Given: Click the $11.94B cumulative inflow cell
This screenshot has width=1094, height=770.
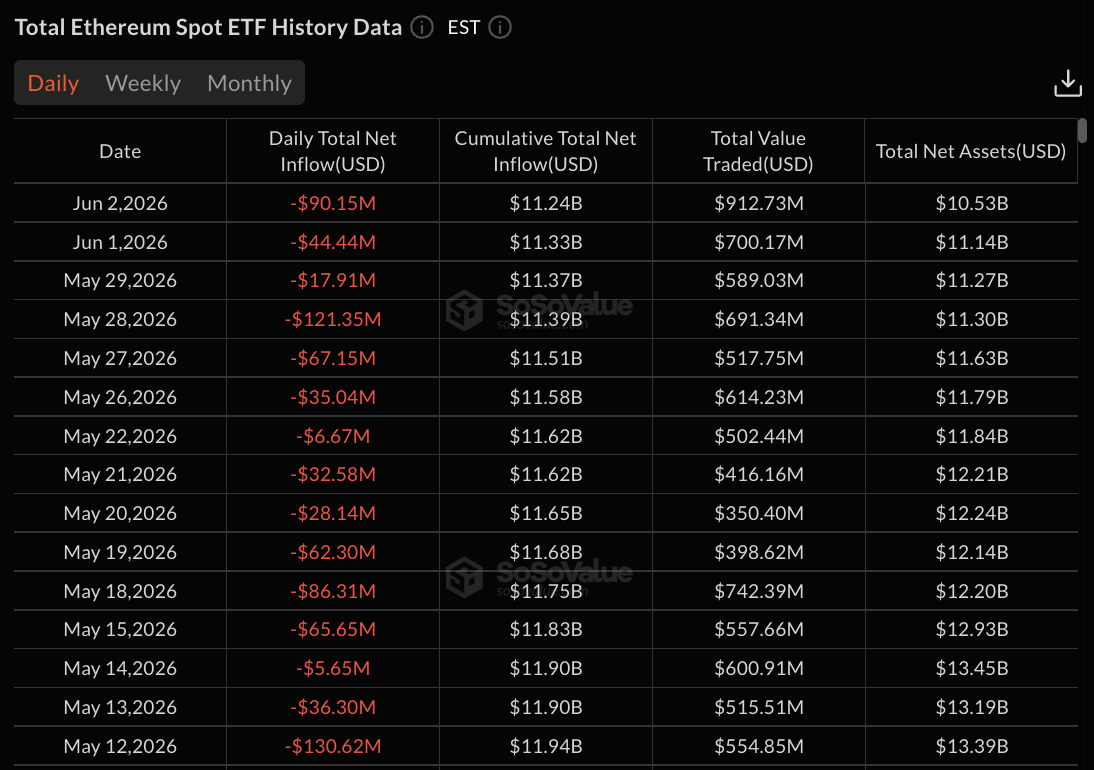Looking at the screenshot, I should click(x=546, y=746).
